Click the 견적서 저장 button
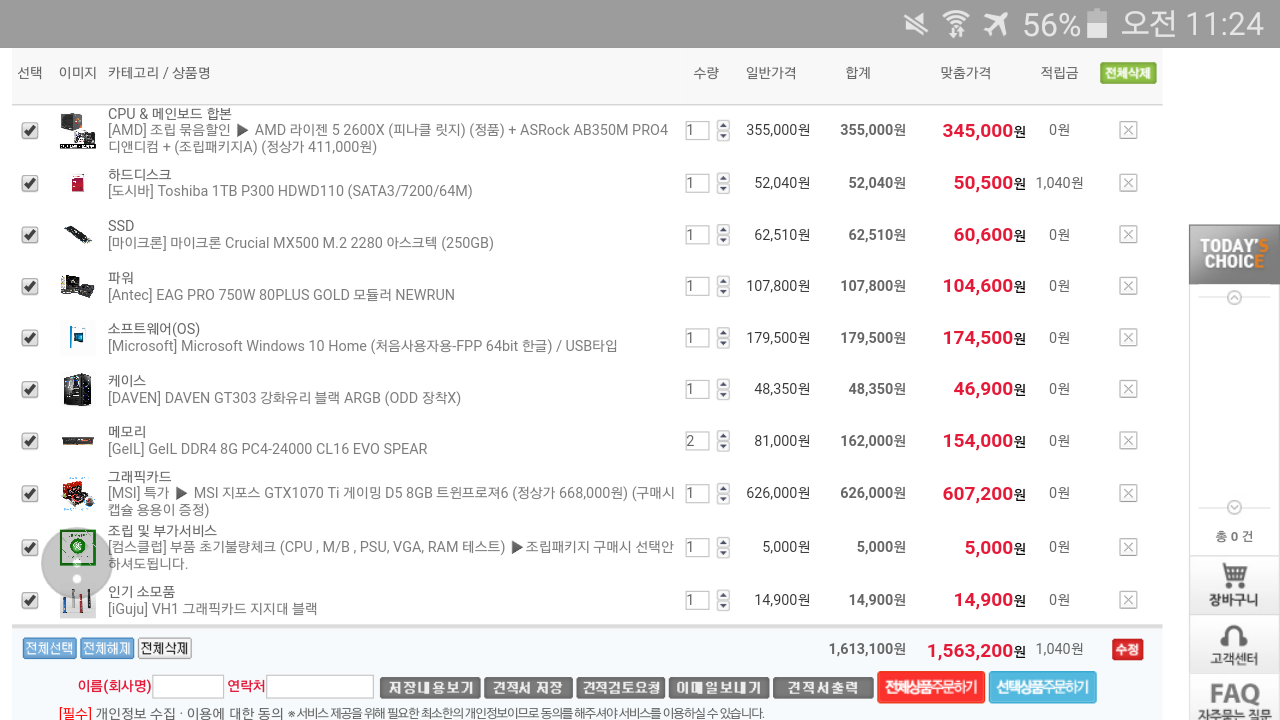This screenshot has width=1280, height=720. point(528,688)
